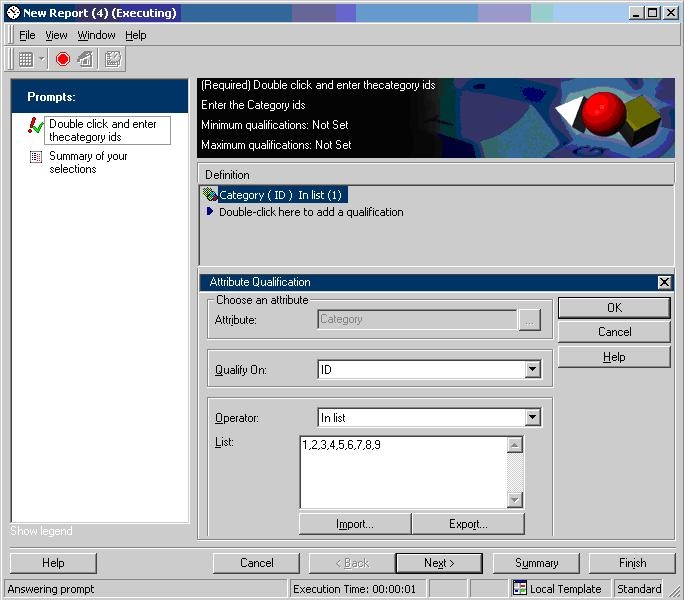684x600 pixels.
Task: Click the design view toolbar icon
Action: (x=85, y=59)
